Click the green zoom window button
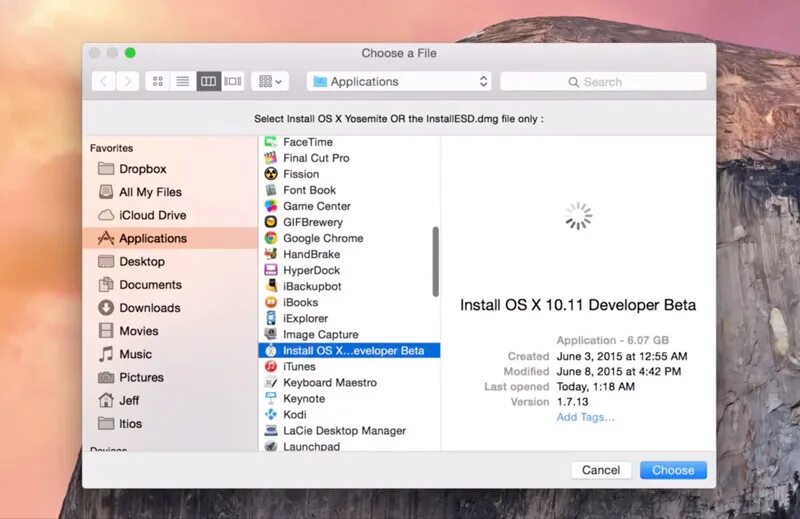Viewport: 800px width, 519px height. [x=131, y=53]
